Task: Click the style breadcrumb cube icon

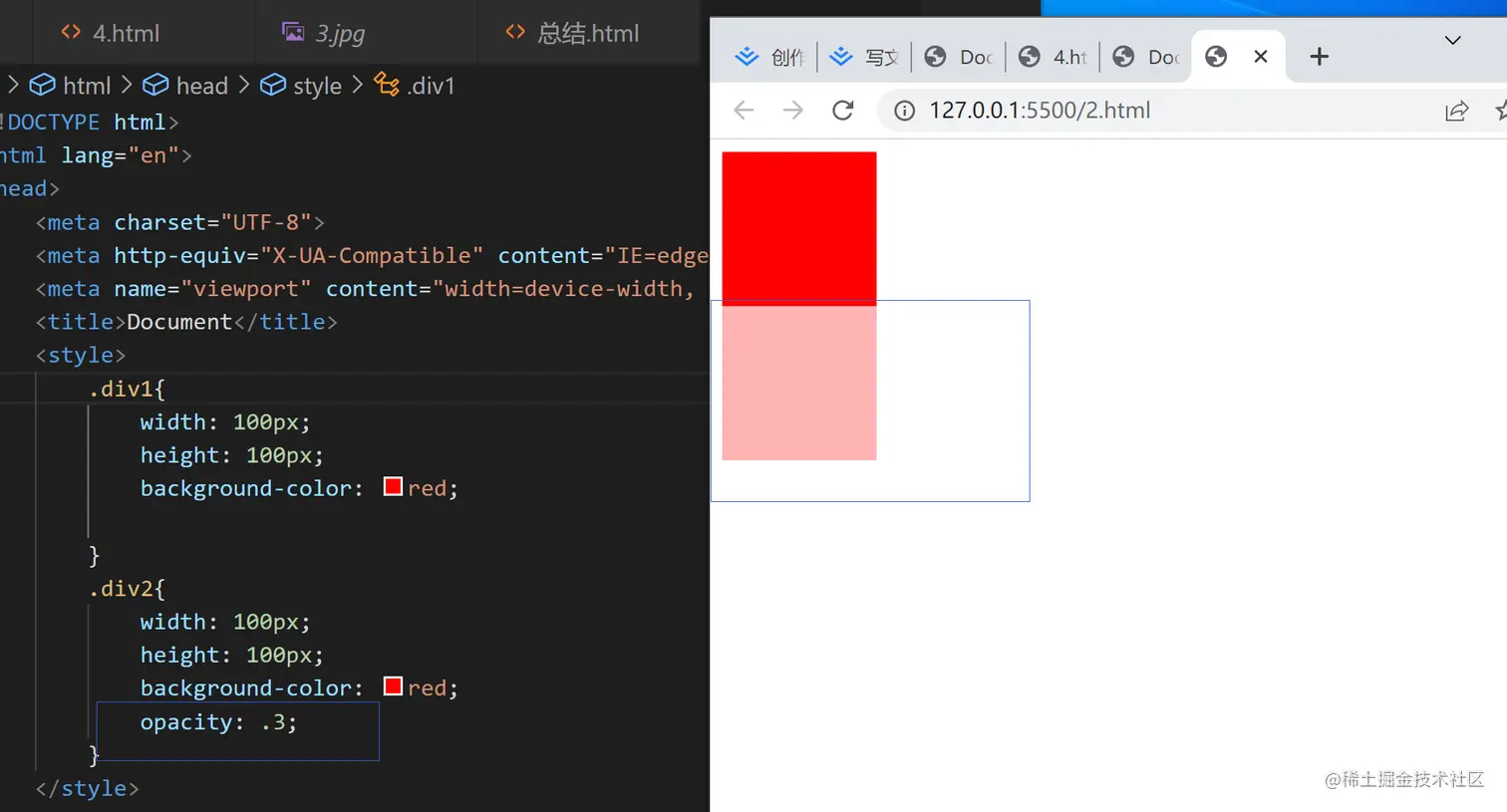Action: [272, 85]
